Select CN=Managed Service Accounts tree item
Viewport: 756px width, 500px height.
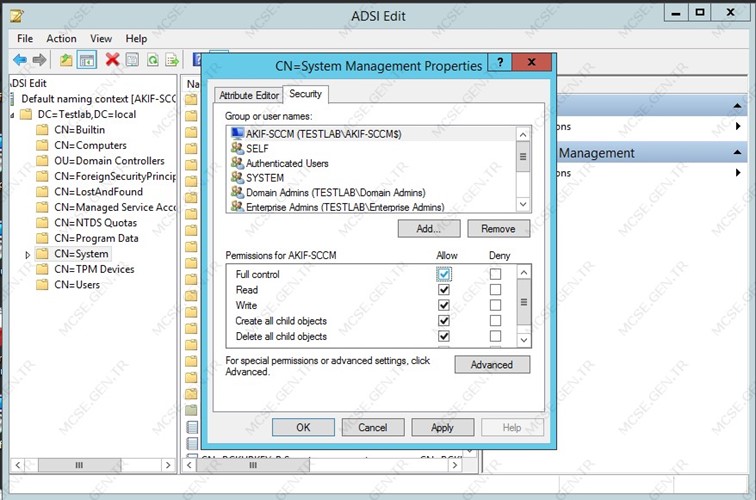[x=115, y=207]
